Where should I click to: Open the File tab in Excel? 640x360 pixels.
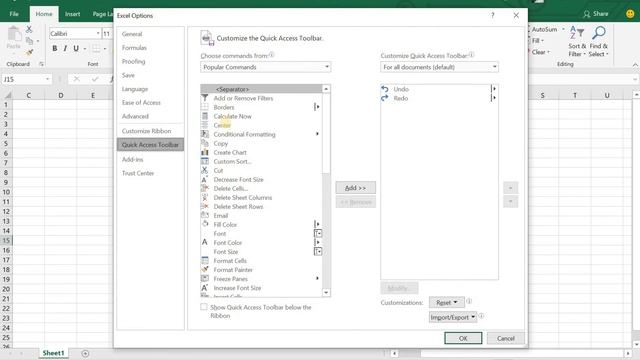14,14
